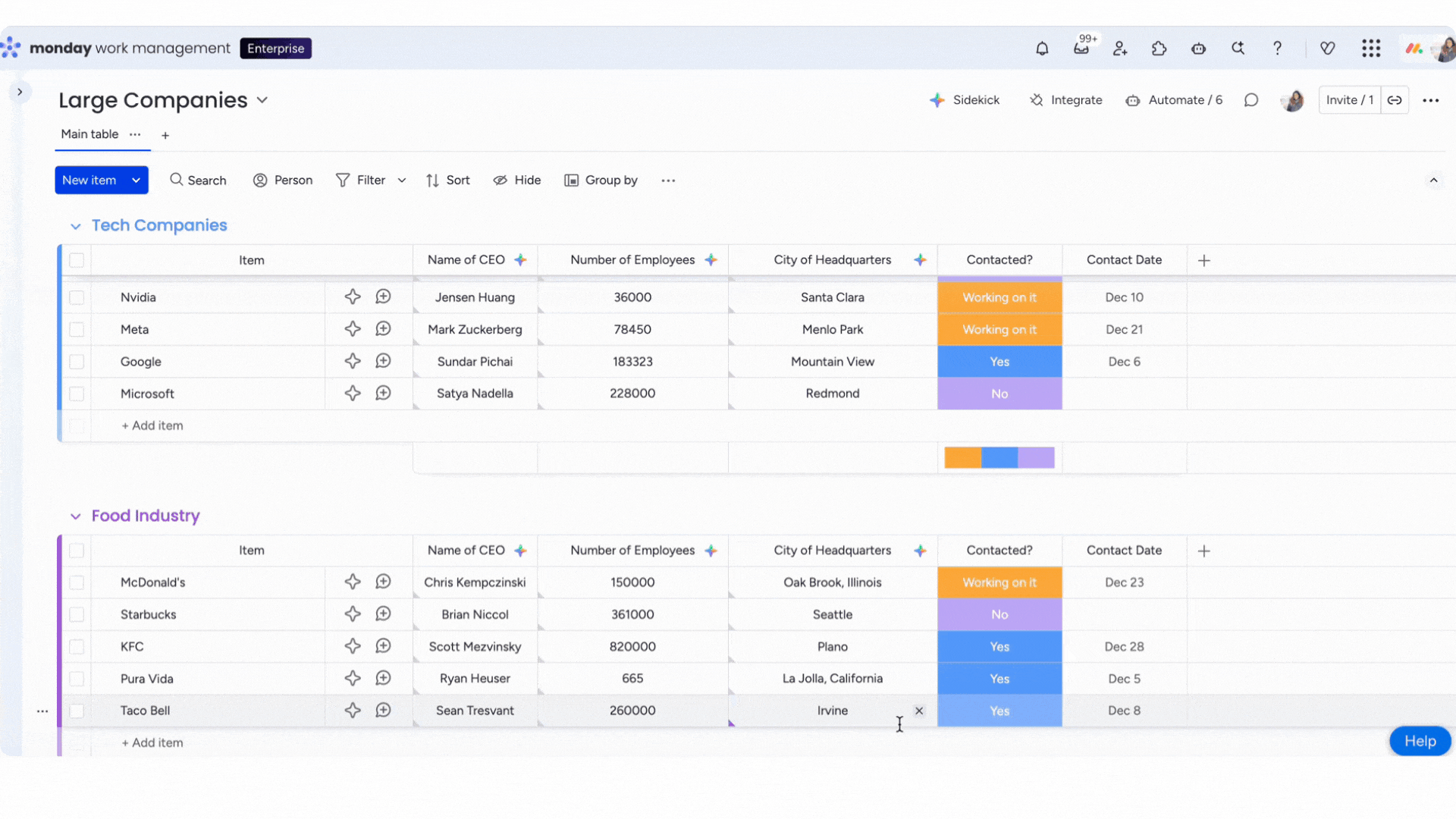1456x819 pixels.
Task: Collapse the Food Industry group
Action: [x=75, y=516]
